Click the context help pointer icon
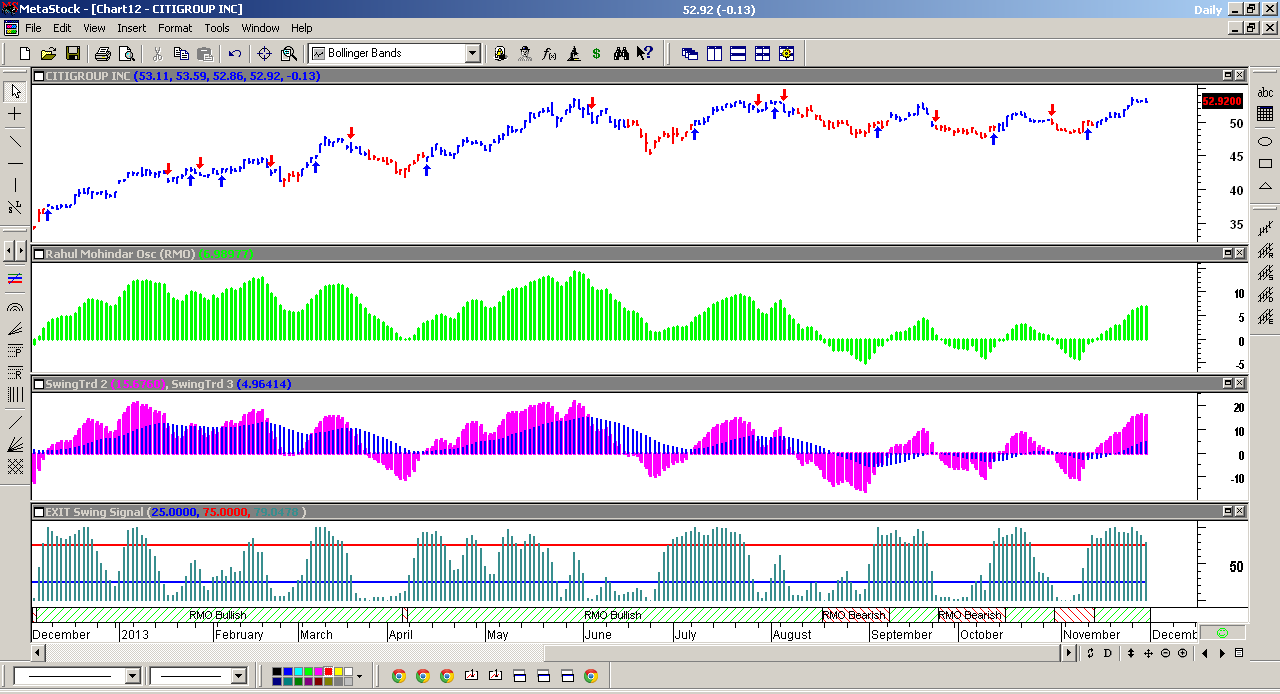Image resolution: width=1280 pixels, height=694 pixels. coord(645,53)
